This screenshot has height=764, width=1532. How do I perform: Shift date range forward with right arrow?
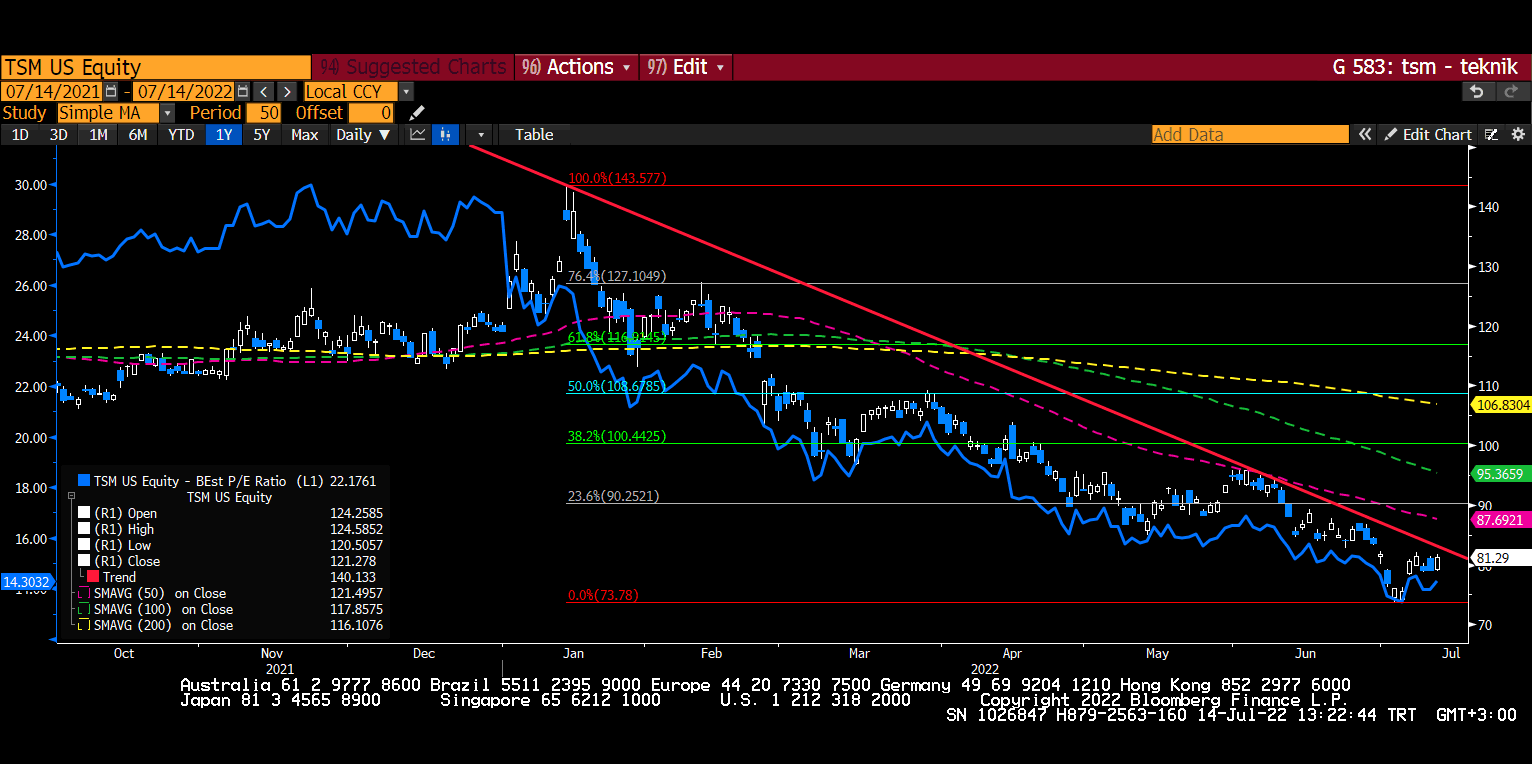287,91
